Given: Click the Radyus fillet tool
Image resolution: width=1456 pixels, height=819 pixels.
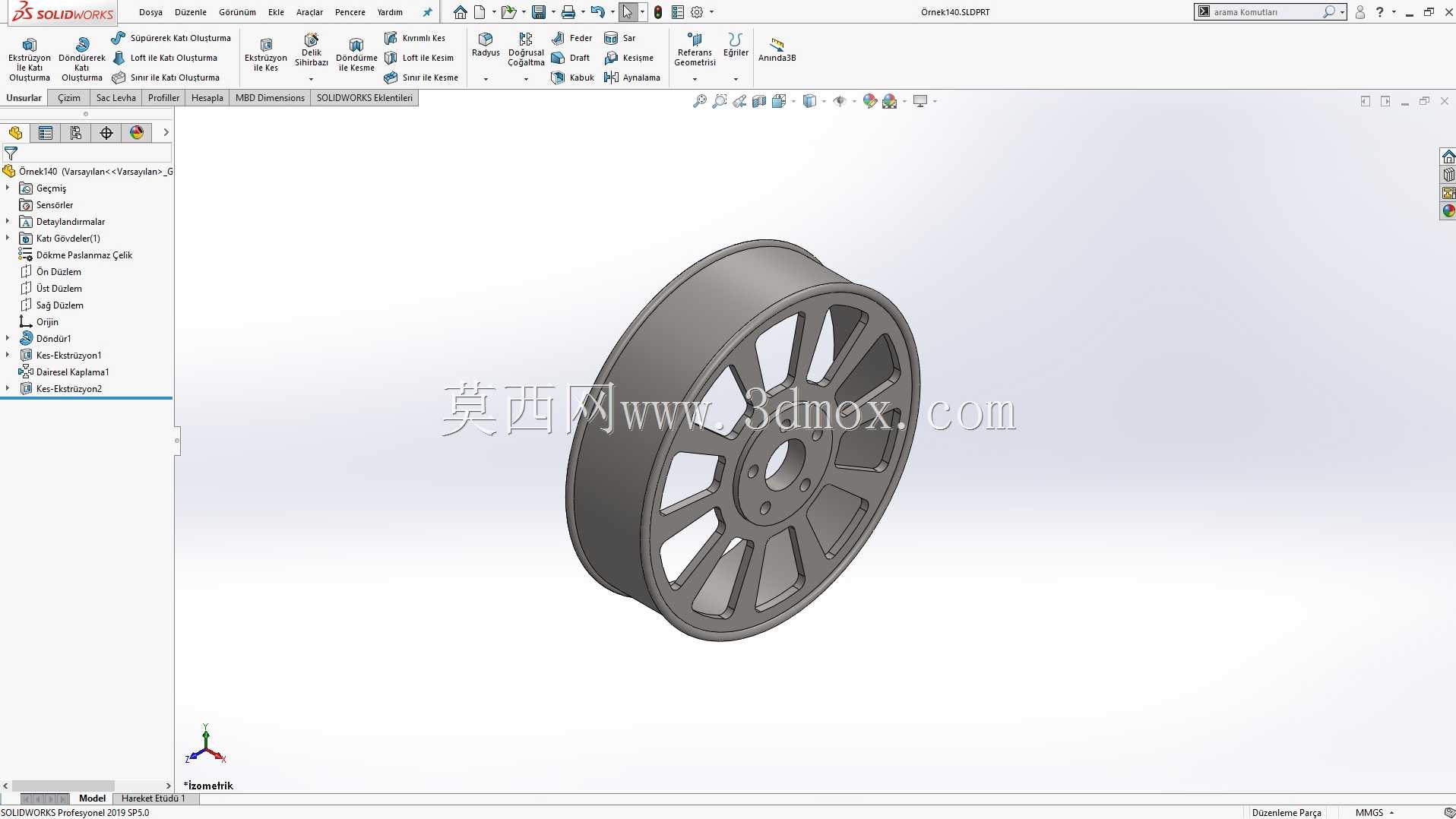Looking at the screenshot, I should coord(486,45).
